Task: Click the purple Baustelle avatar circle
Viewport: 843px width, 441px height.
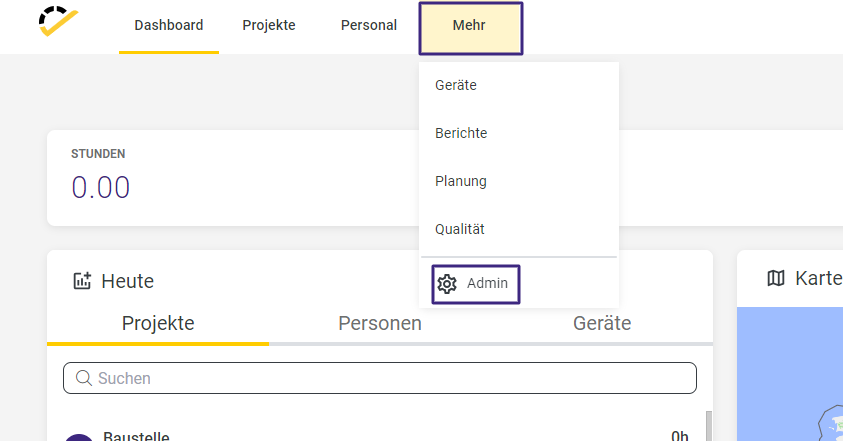Action: 79,437
